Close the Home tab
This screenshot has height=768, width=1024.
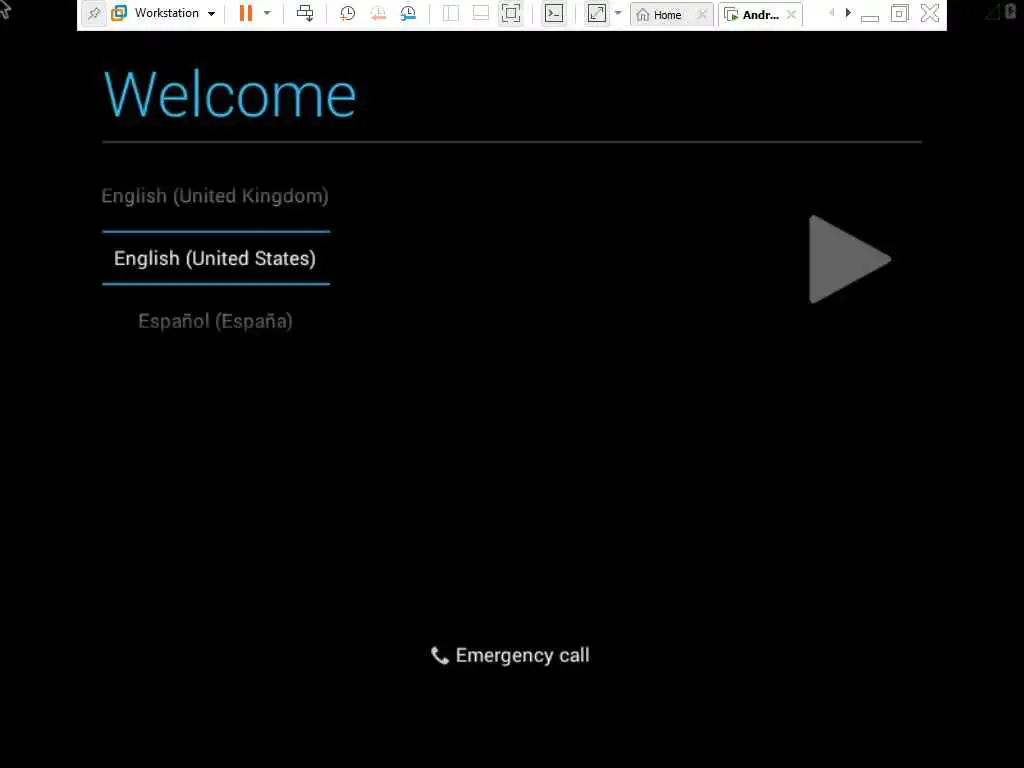(702, 14)
